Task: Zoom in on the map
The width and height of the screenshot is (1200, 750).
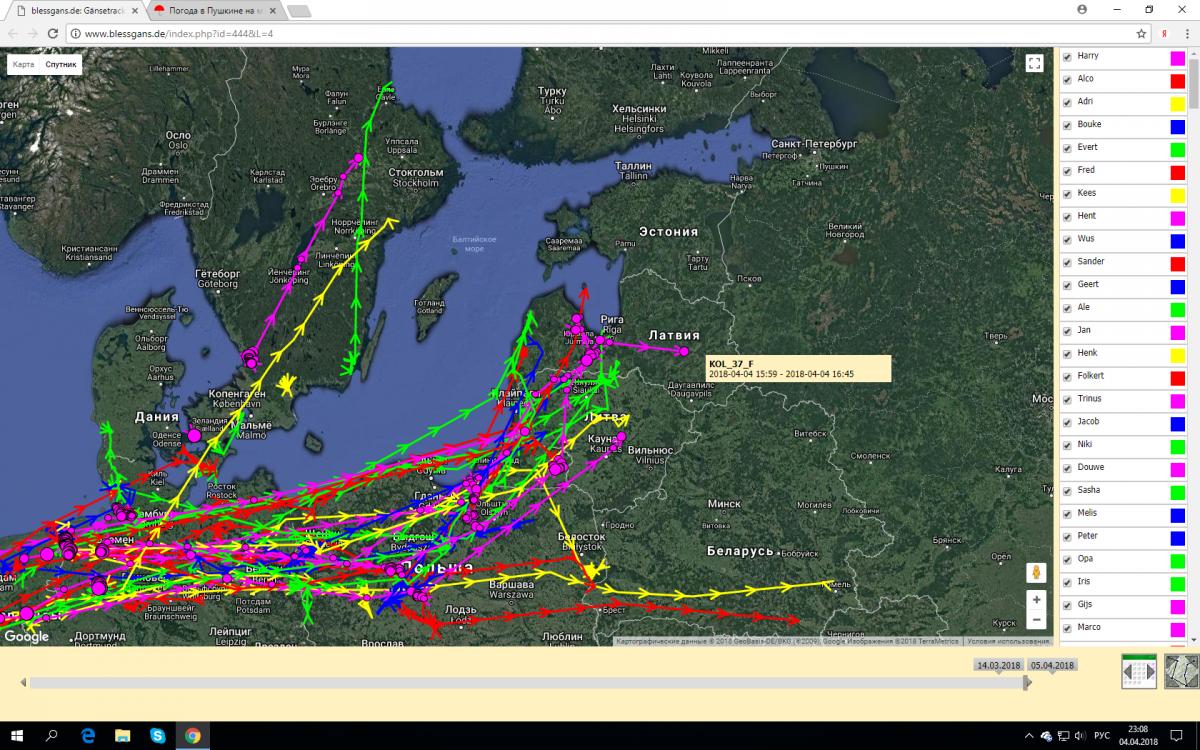Action: (x=1036, y=600)
